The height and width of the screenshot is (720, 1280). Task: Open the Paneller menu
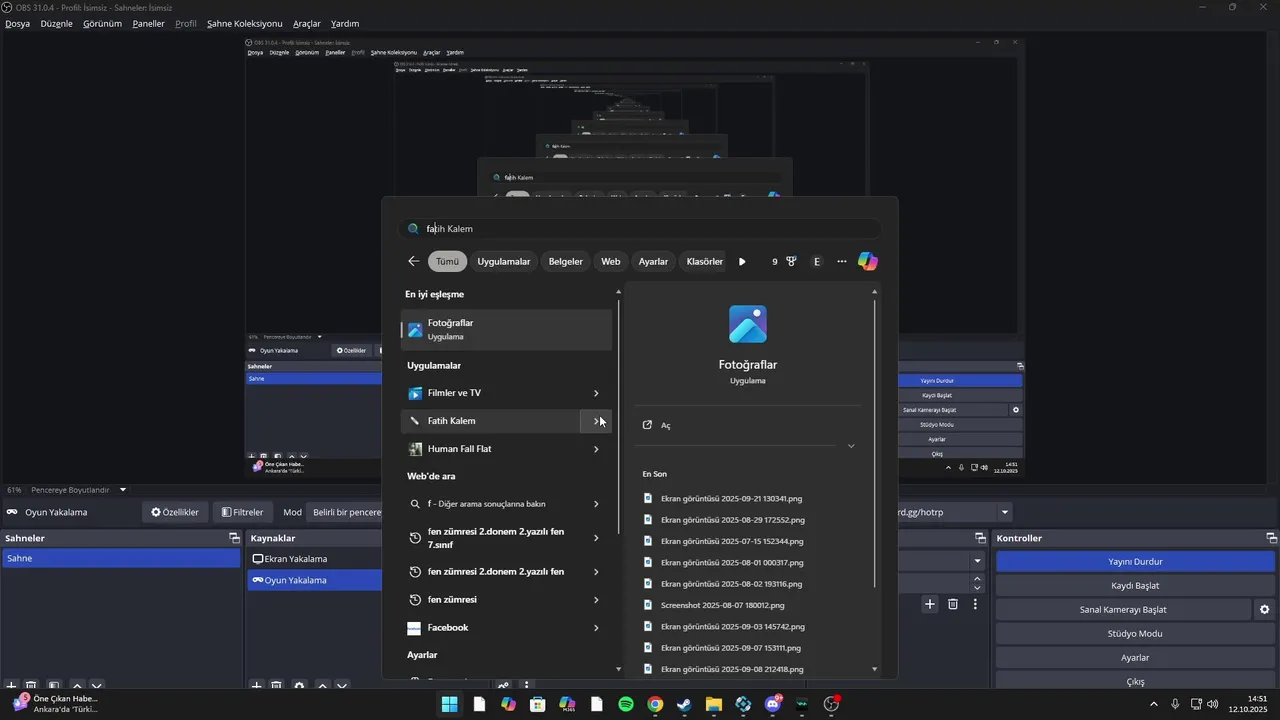[x=149, y=23]
